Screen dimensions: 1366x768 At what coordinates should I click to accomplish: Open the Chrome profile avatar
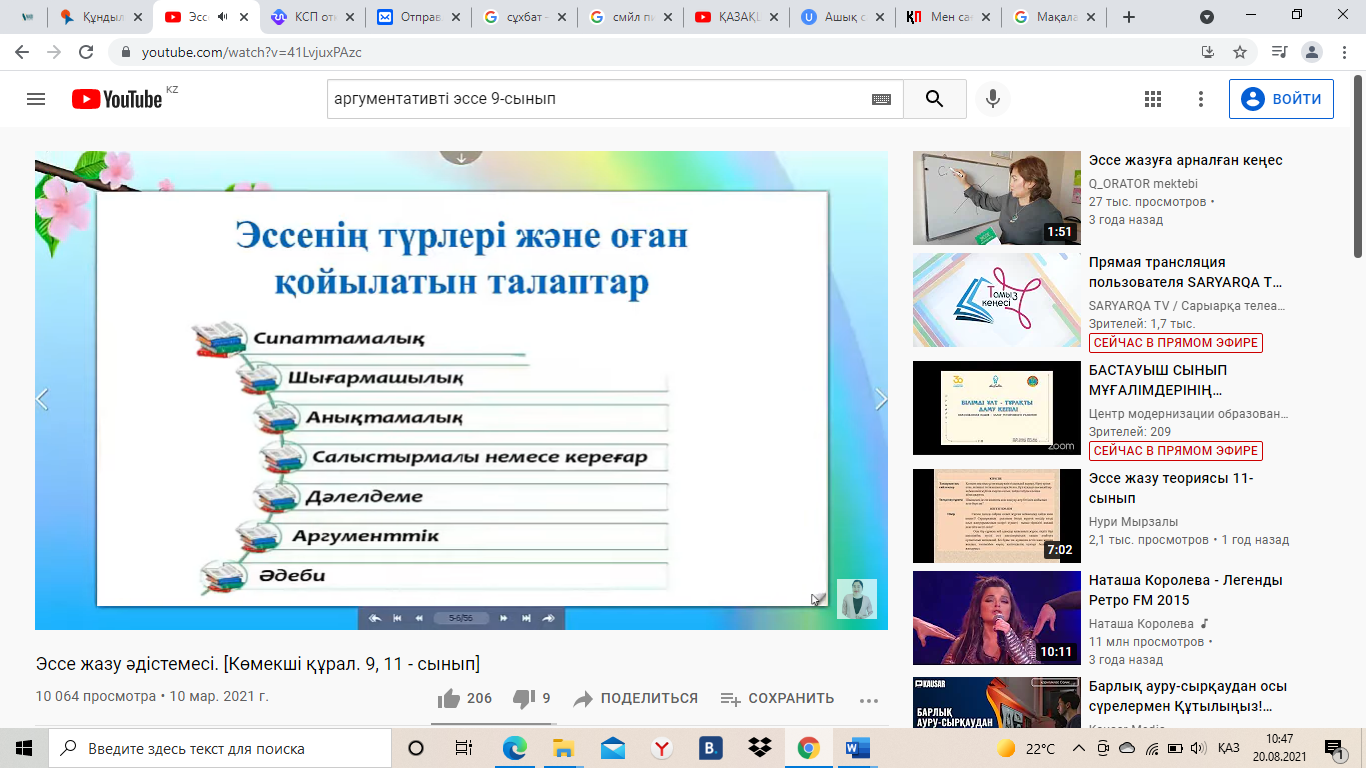(1313, 52)
